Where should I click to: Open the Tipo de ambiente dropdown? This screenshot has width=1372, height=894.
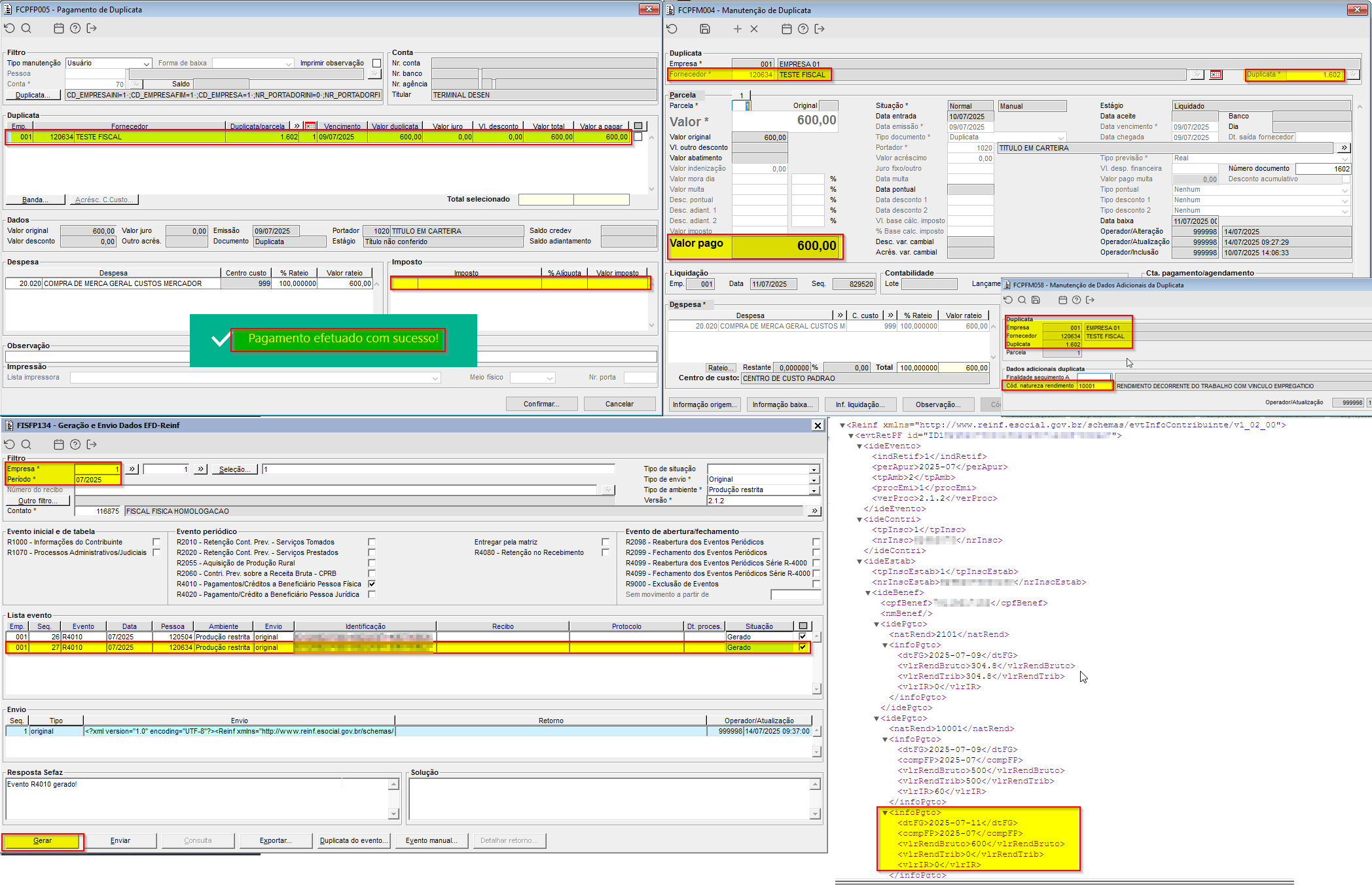[x=814, y=490]
